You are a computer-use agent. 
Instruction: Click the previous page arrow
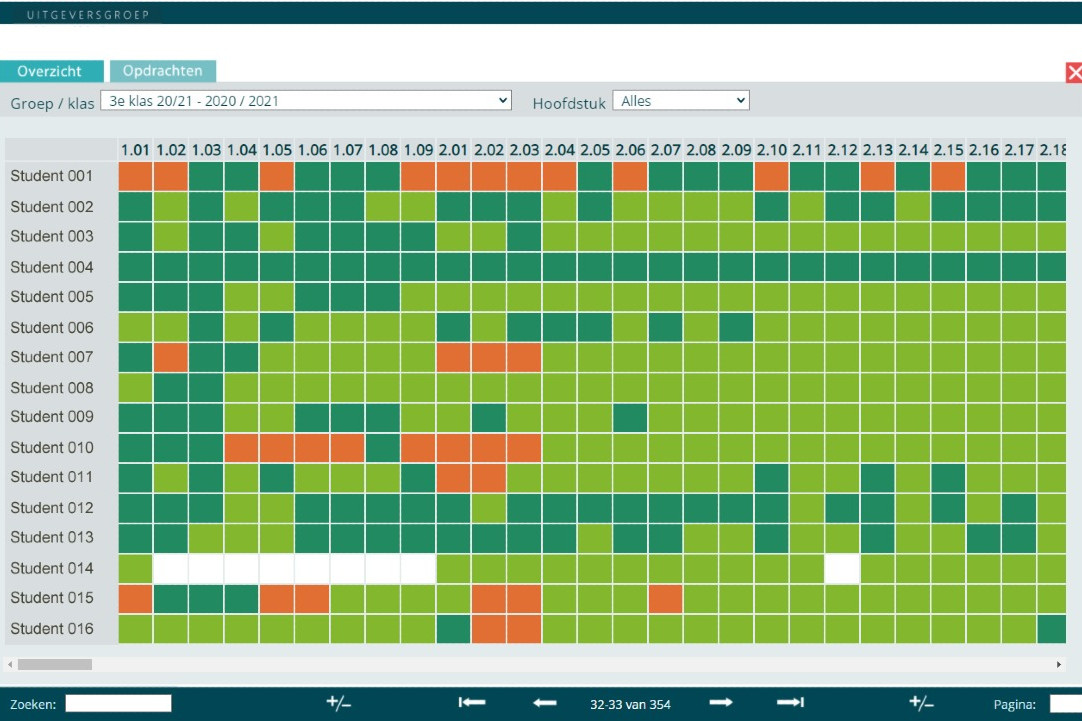tap(544, 703)
